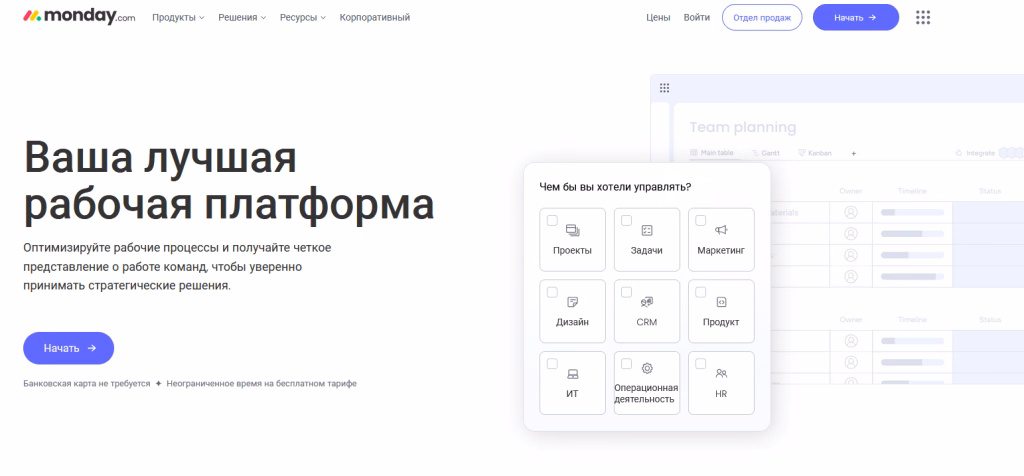The image size is (1024, 476).
Task: Expand the Продукты dropdown menu
Action: click(x=178, y=18)
